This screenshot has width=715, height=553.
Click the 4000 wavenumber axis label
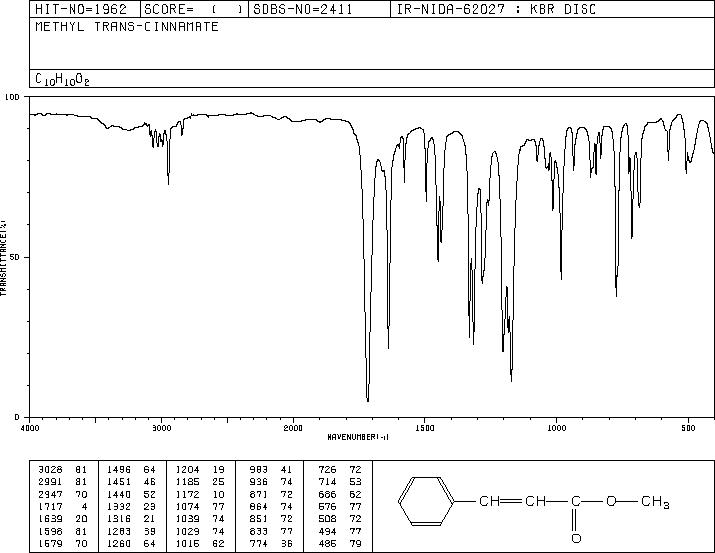tap(30, 428)
